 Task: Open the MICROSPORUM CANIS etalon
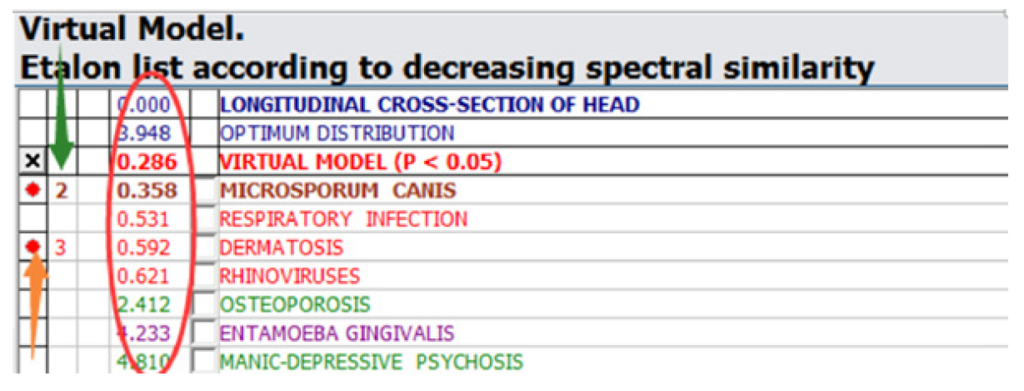[x=338, y=191]
